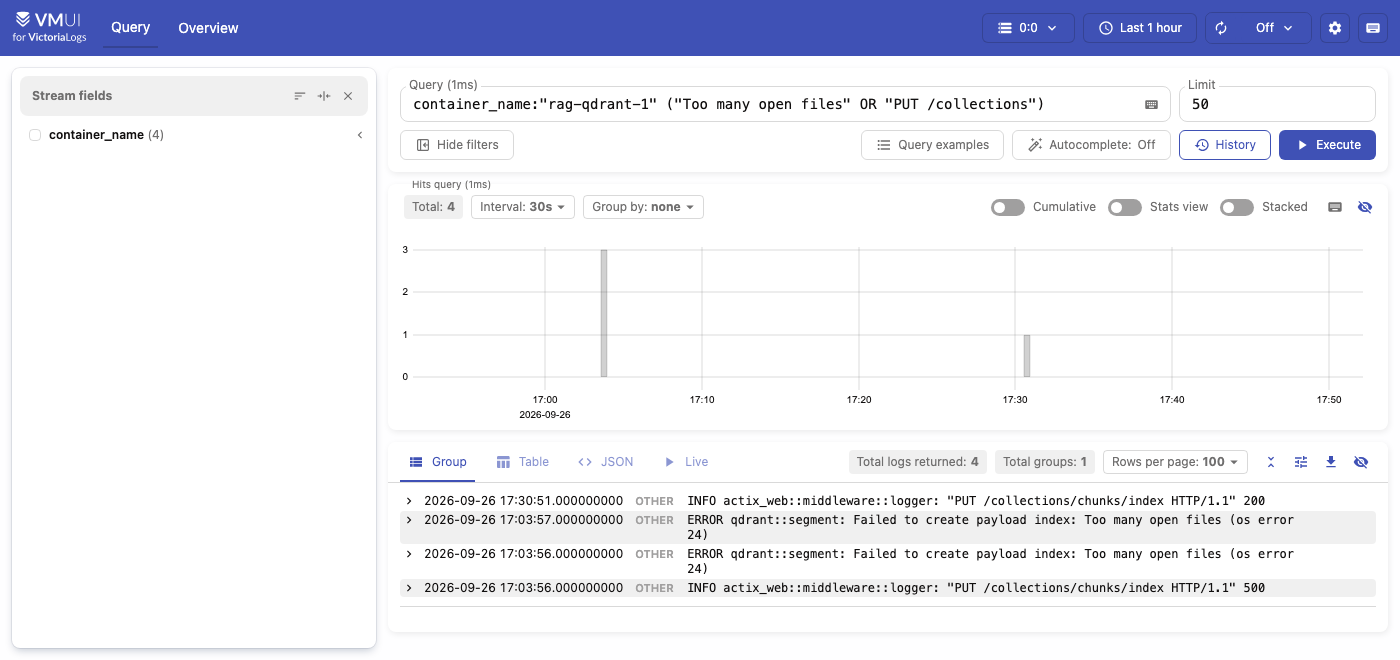
Task: Close the Stream fields panel
Action: (348, 96)
